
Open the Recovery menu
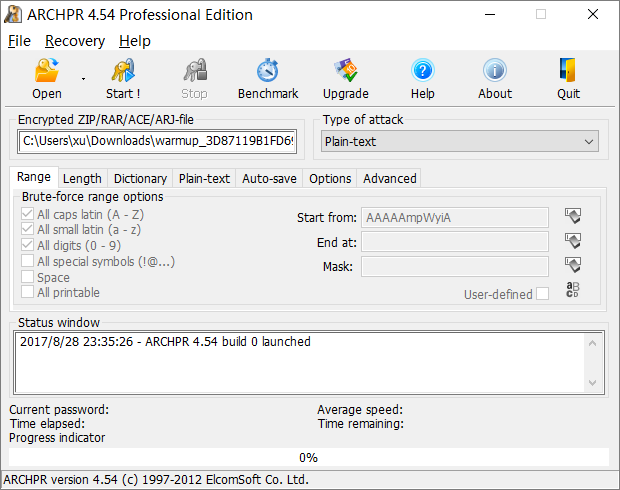[75, 41]
